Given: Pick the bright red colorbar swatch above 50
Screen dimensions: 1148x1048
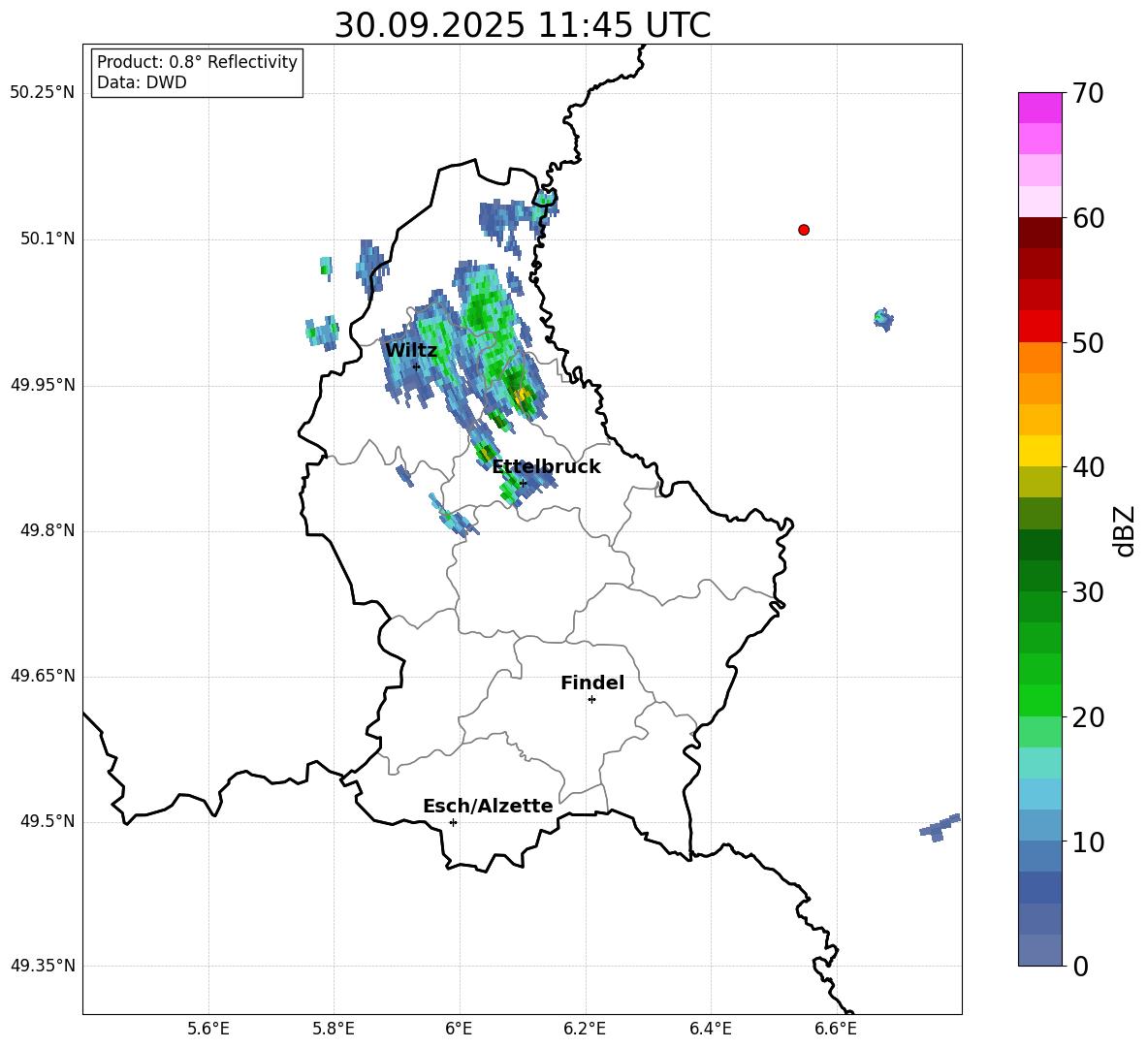Looking at the screenshot, I should pos(1039,327).
